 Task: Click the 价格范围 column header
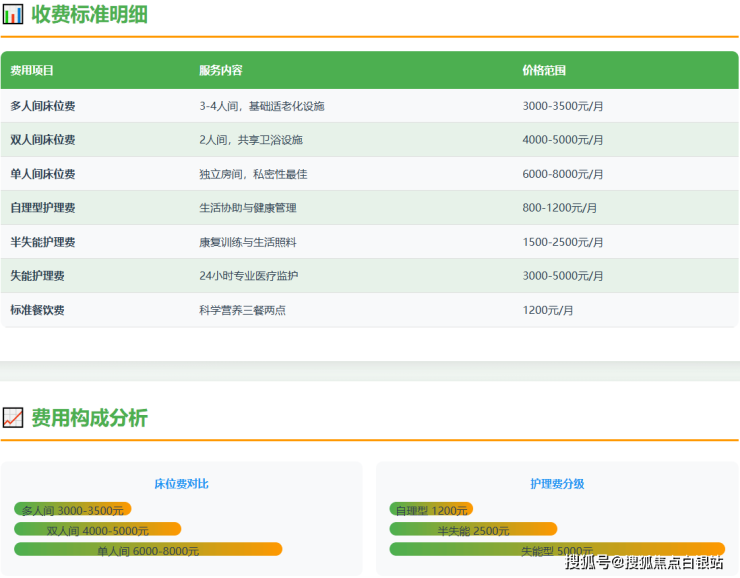tap(543, 71)
